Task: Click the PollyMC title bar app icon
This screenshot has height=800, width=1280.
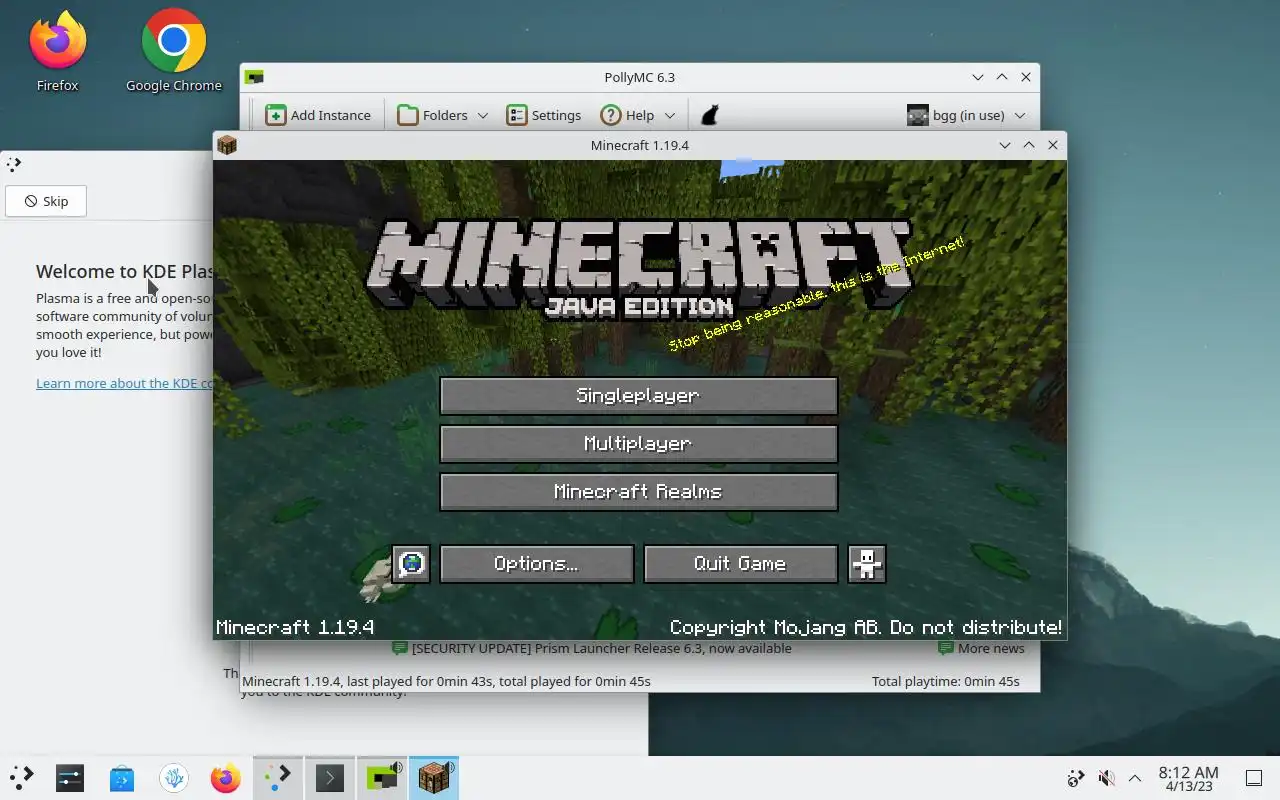Action: [x=254, y=77]
